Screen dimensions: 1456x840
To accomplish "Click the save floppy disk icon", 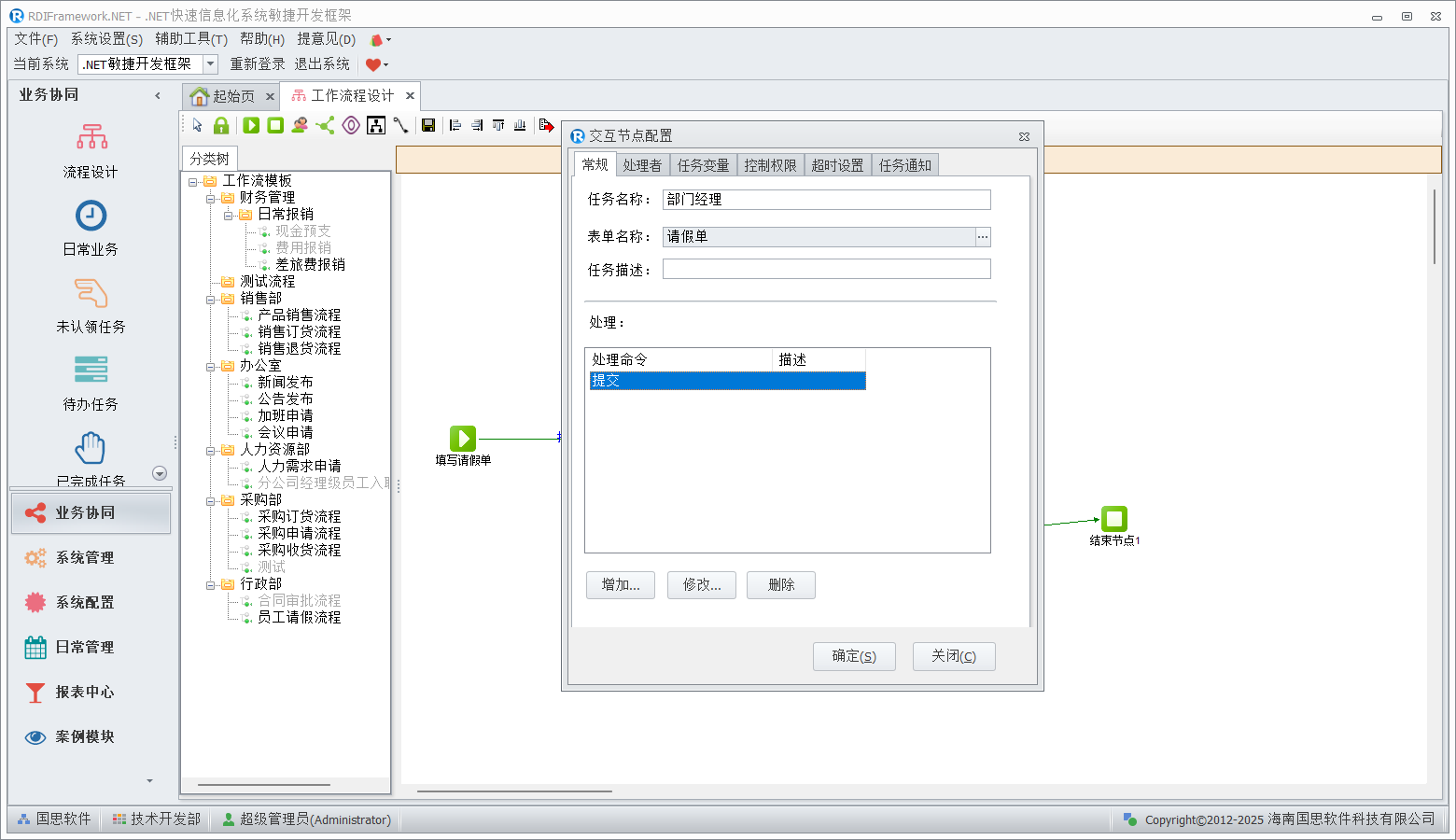I will coord(428,125).
